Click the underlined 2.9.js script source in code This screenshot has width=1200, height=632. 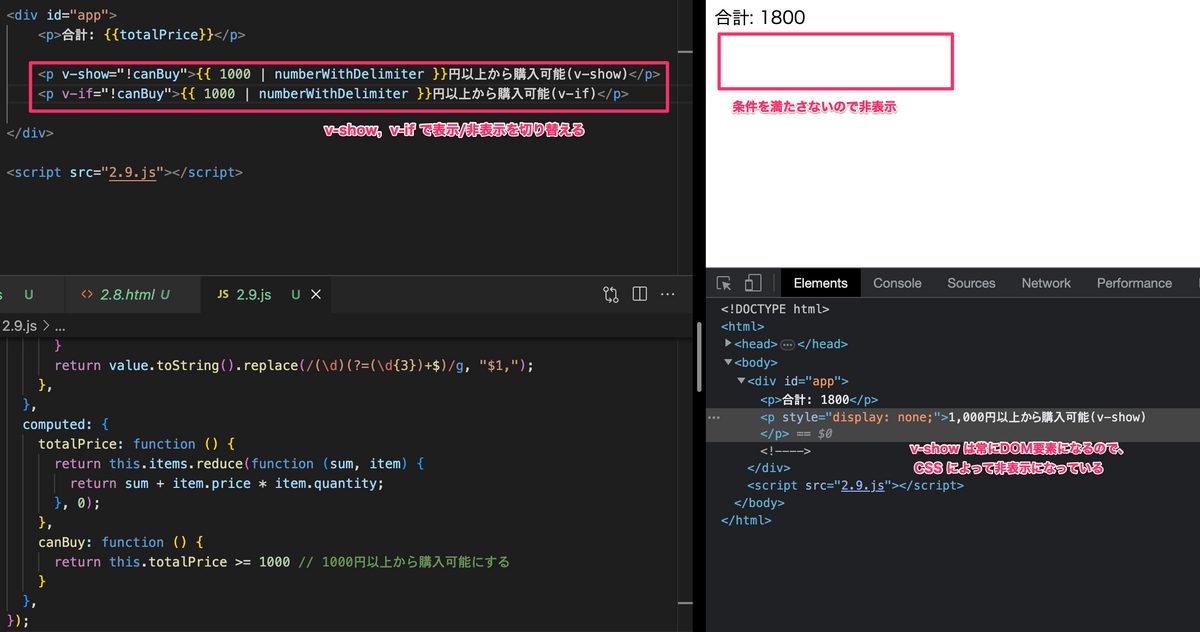pos(133,172)
